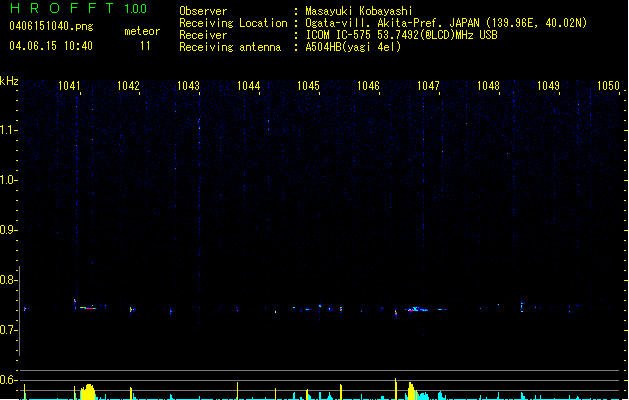Click the 1048 time axis marker
The width and height of the screenshot is (629, 400).
(488, 86)
